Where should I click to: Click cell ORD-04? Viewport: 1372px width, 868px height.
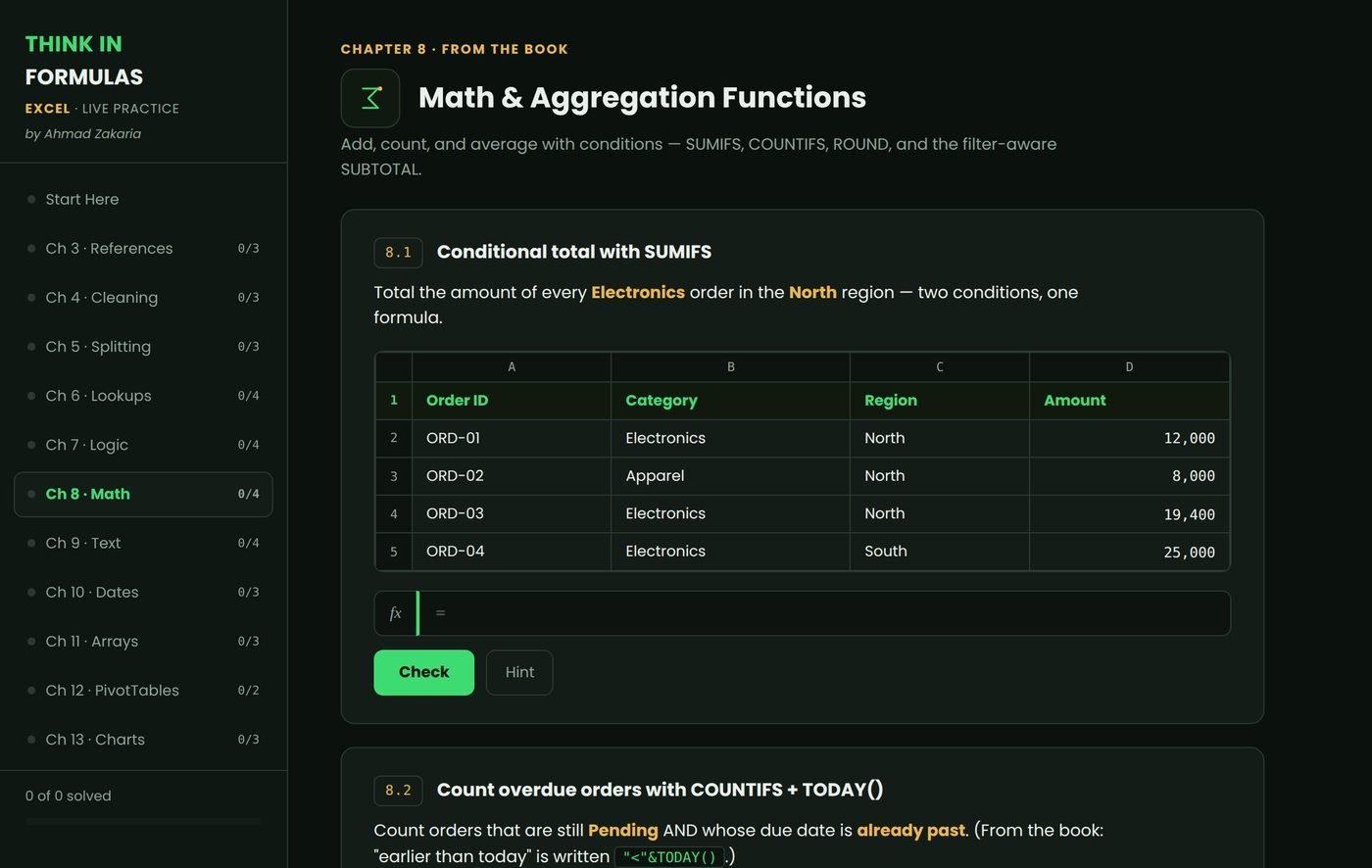pyautogui.click(x=512, y=552)
